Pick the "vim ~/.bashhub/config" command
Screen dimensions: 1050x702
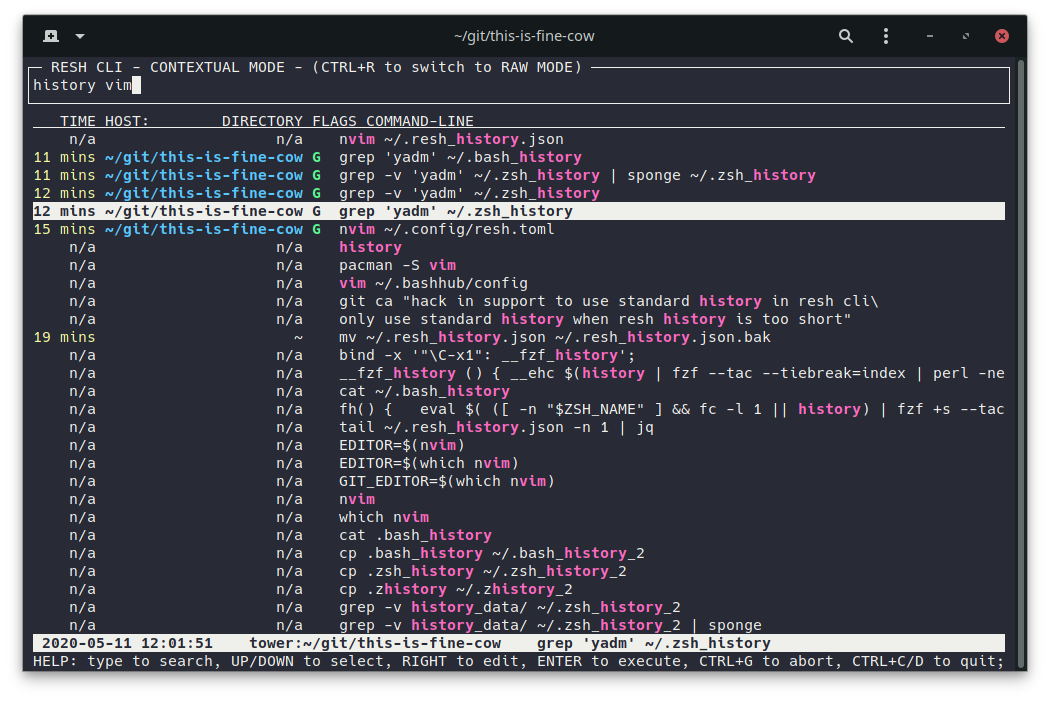click(433, 283)
